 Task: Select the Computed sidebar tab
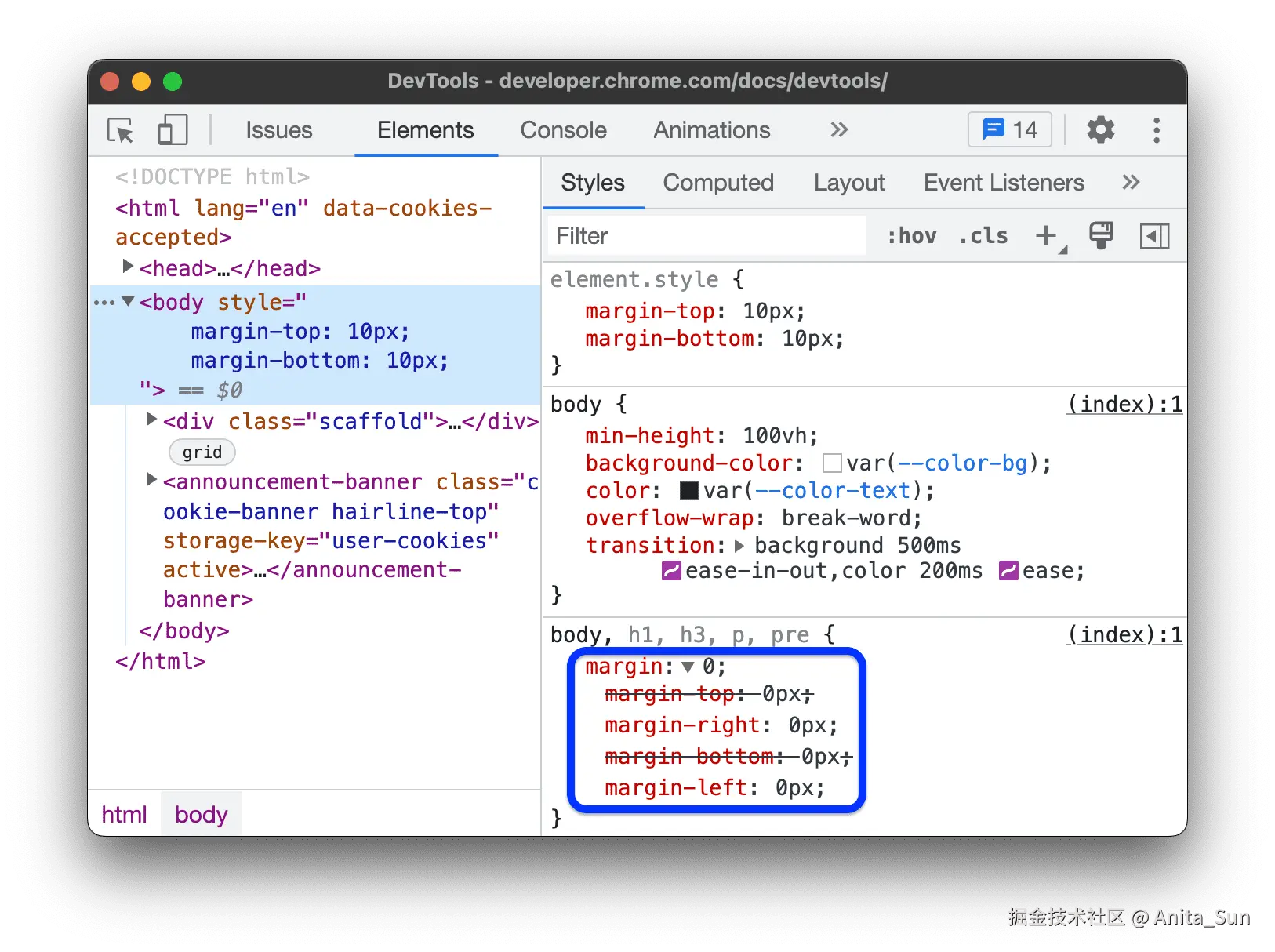point(718,183)
